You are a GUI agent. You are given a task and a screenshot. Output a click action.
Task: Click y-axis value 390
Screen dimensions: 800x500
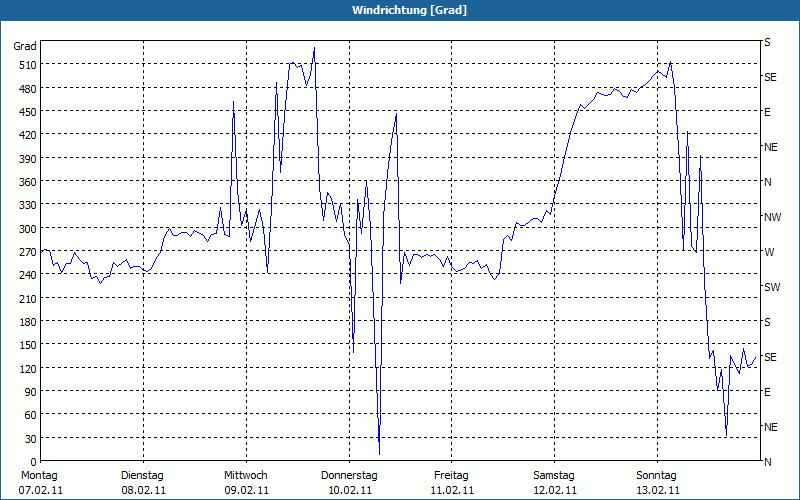click(28, 159)
